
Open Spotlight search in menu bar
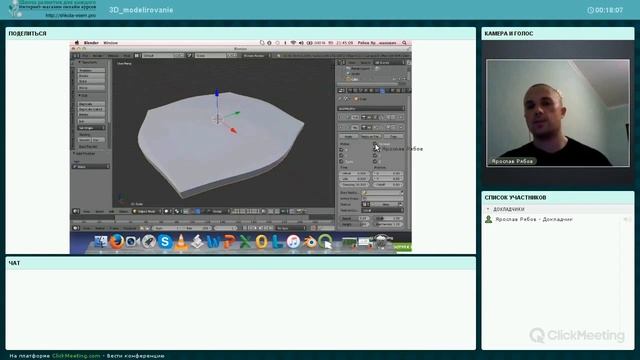coord(404,43)
